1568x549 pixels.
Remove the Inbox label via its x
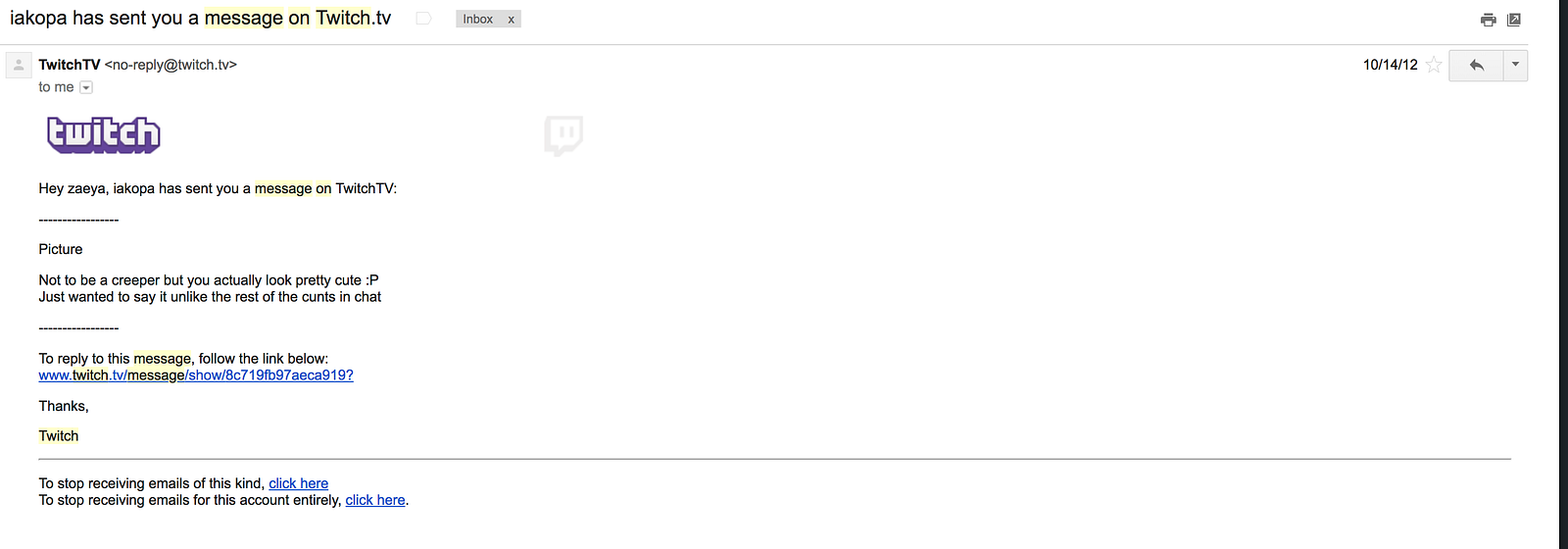511,20
